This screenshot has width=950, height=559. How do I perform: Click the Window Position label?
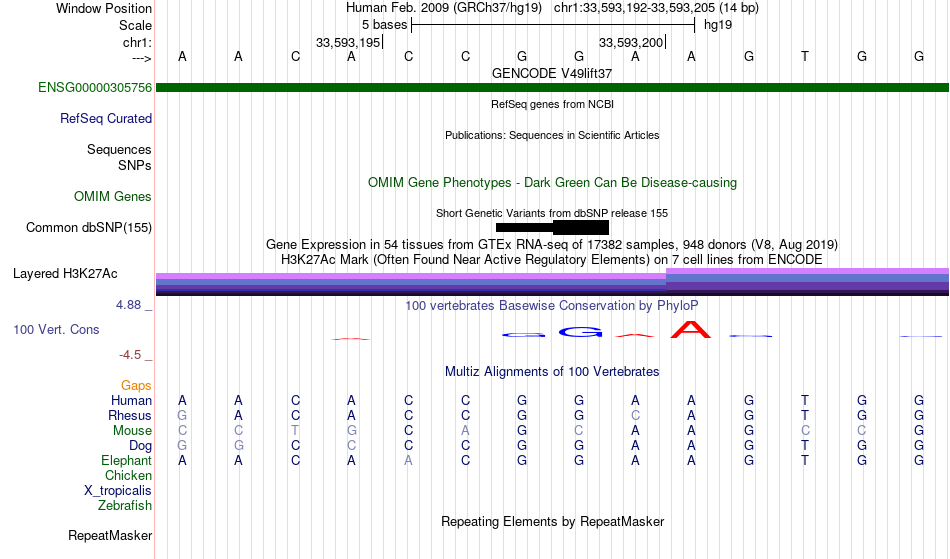coord(104,8)
